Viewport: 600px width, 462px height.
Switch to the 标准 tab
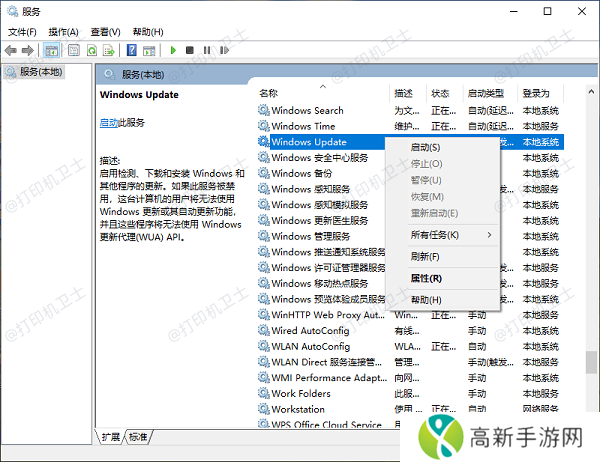(x=138, y=437)
